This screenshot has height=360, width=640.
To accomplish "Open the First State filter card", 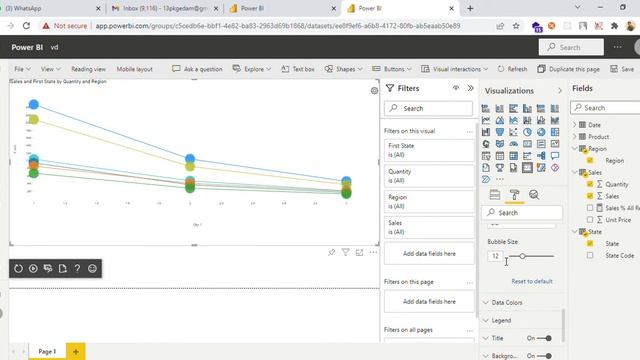I will click(429, 150).
